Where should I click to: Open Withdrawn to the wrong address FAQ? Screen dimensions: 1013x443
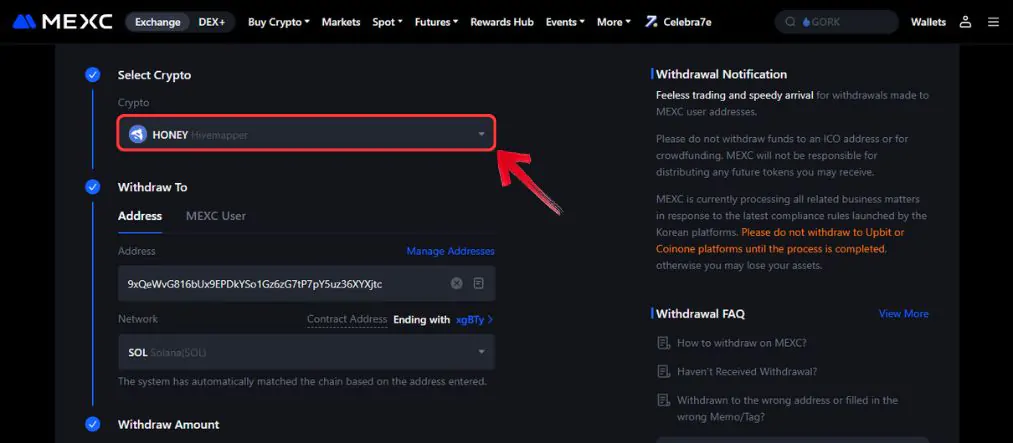click(788, 408)
